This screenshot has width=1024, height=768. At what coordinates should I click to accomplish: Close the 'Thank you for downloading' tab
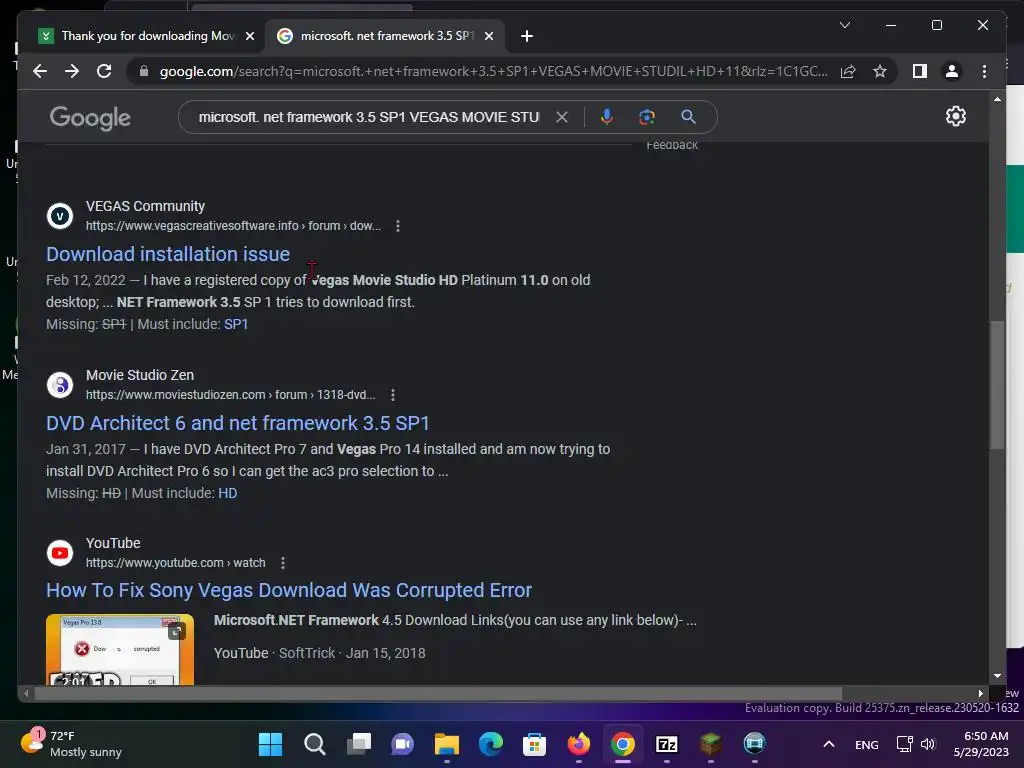(x=249, y=36)
